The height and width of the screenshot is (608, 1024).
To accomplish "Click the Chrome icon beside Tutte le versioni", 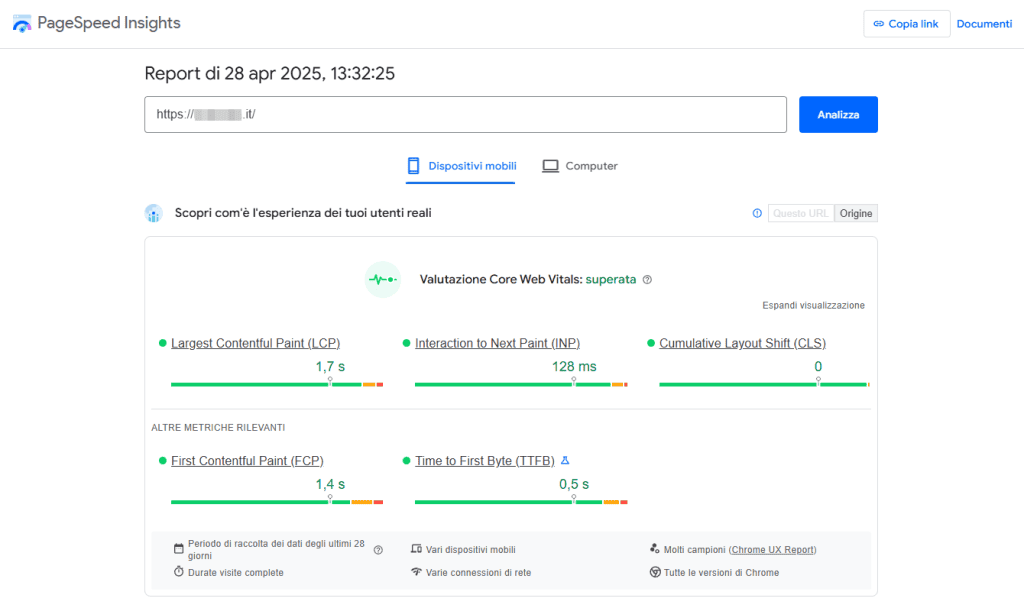I will click(x=655, y=572).
